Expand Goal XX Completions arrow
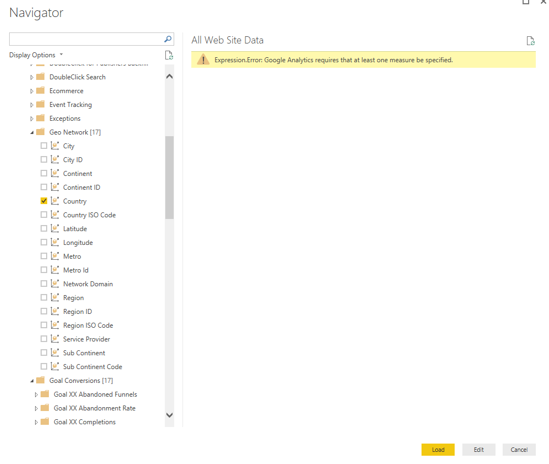Image resolution: width=549 pixels, height=464 pixels. pyautogui.click(x=36, y=422)
